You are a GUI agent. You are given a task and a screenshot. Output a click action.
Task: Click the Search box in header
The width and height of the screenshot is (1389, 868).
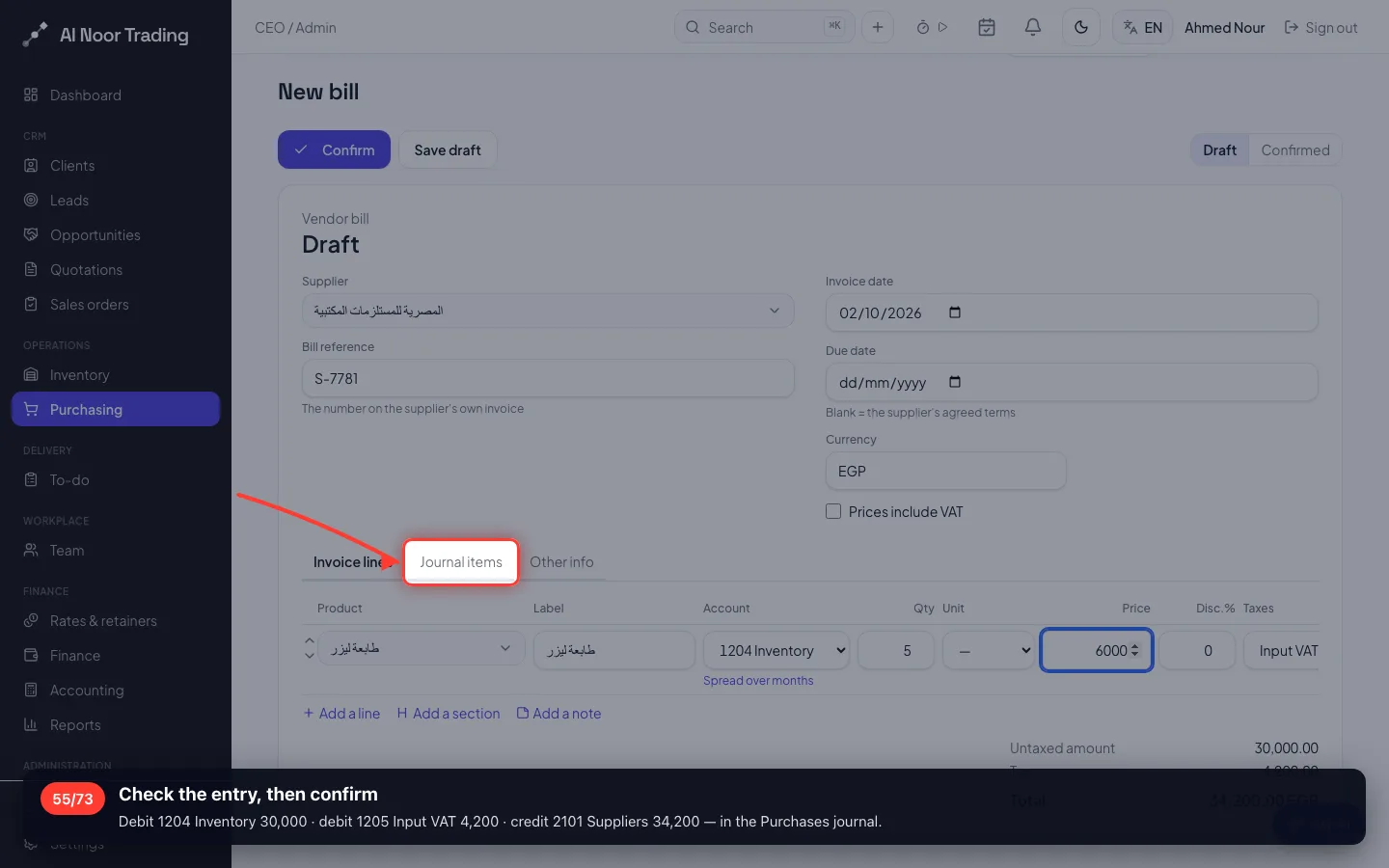[x=764, y=27]
